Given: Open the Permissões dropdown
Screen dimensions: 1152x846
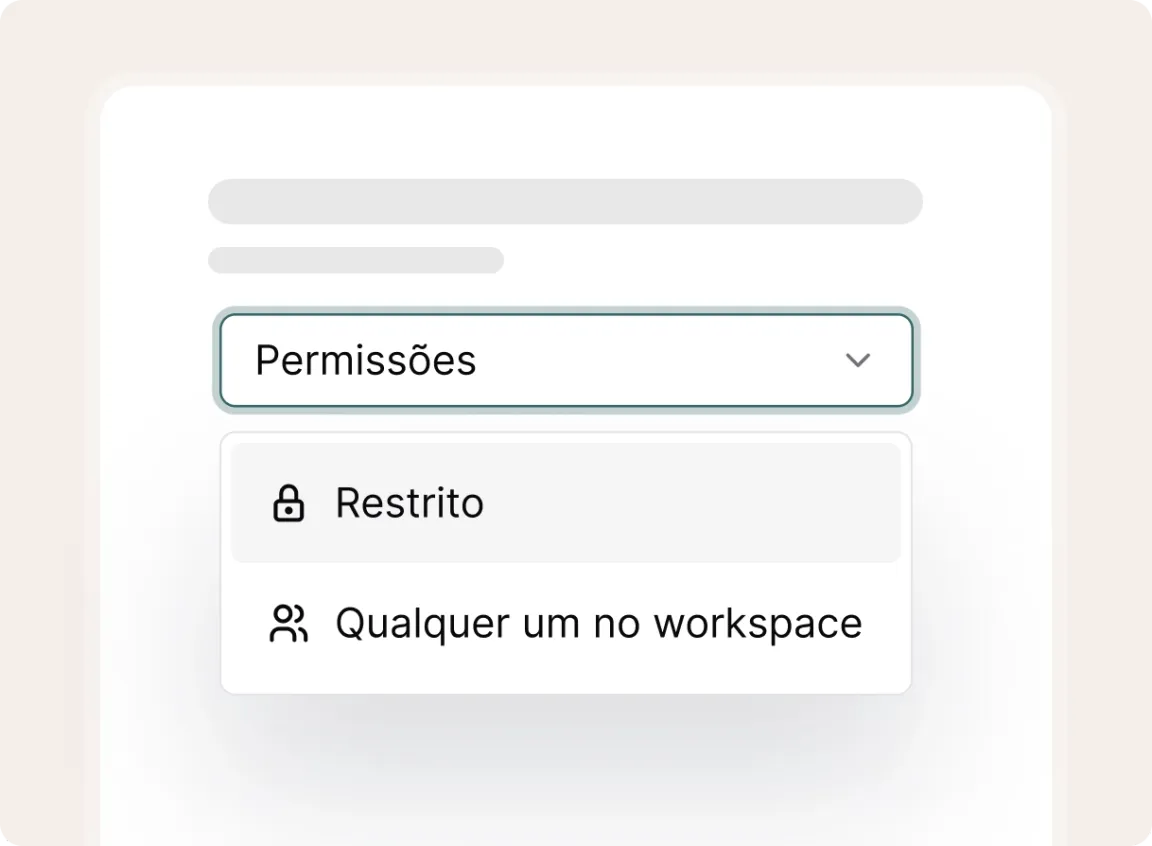Looking at the screenshot, I should coord(565,360).
